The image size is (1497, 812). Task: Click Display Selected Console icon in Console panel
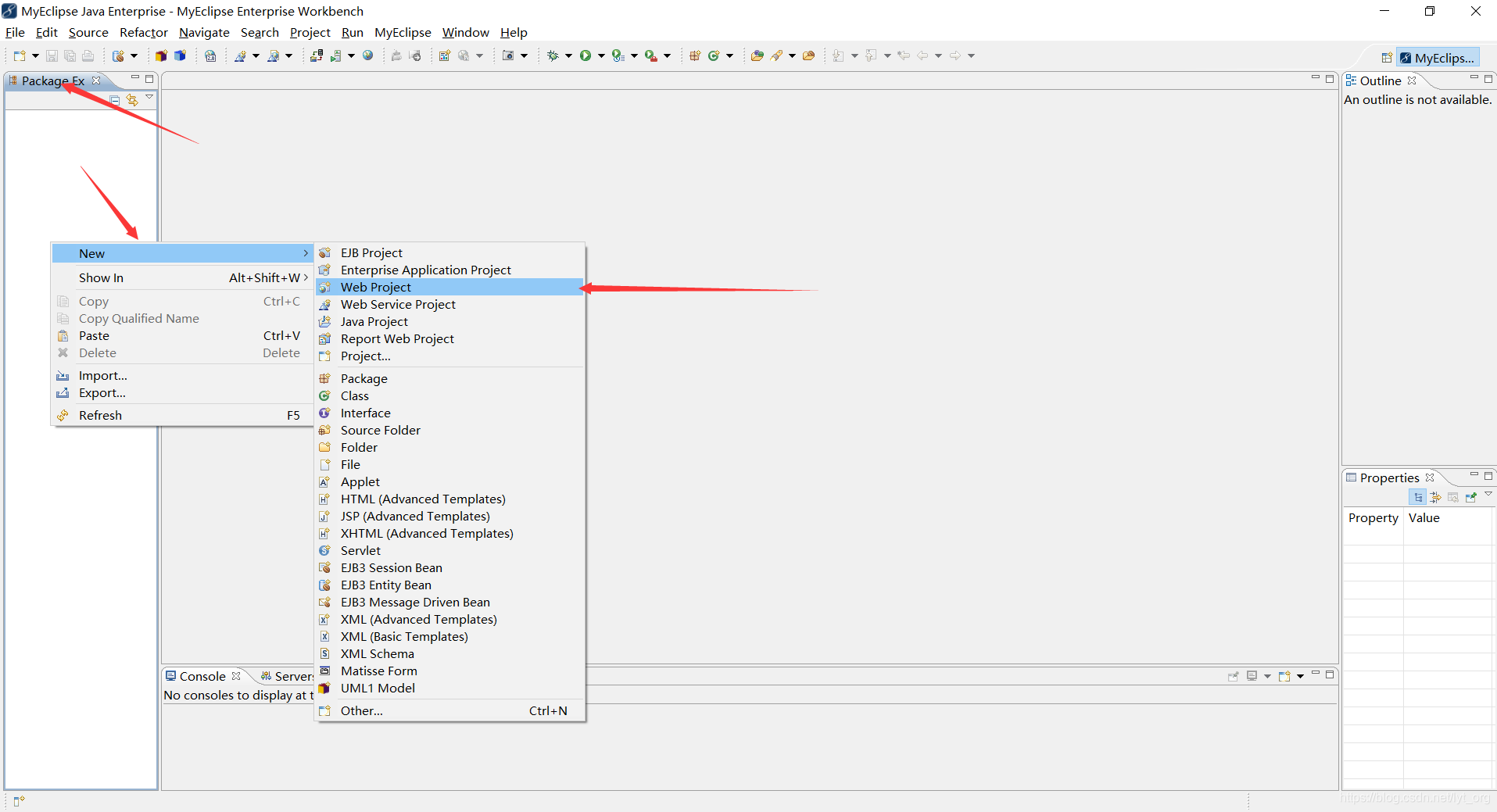[1252, 676]
